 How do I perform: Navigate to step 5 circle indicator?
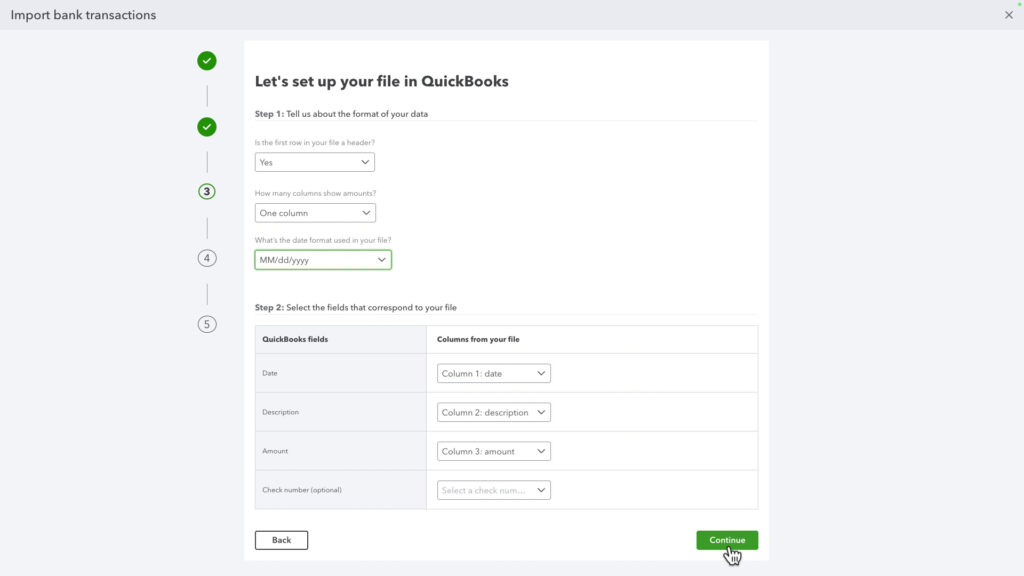(x=207, y=324)
